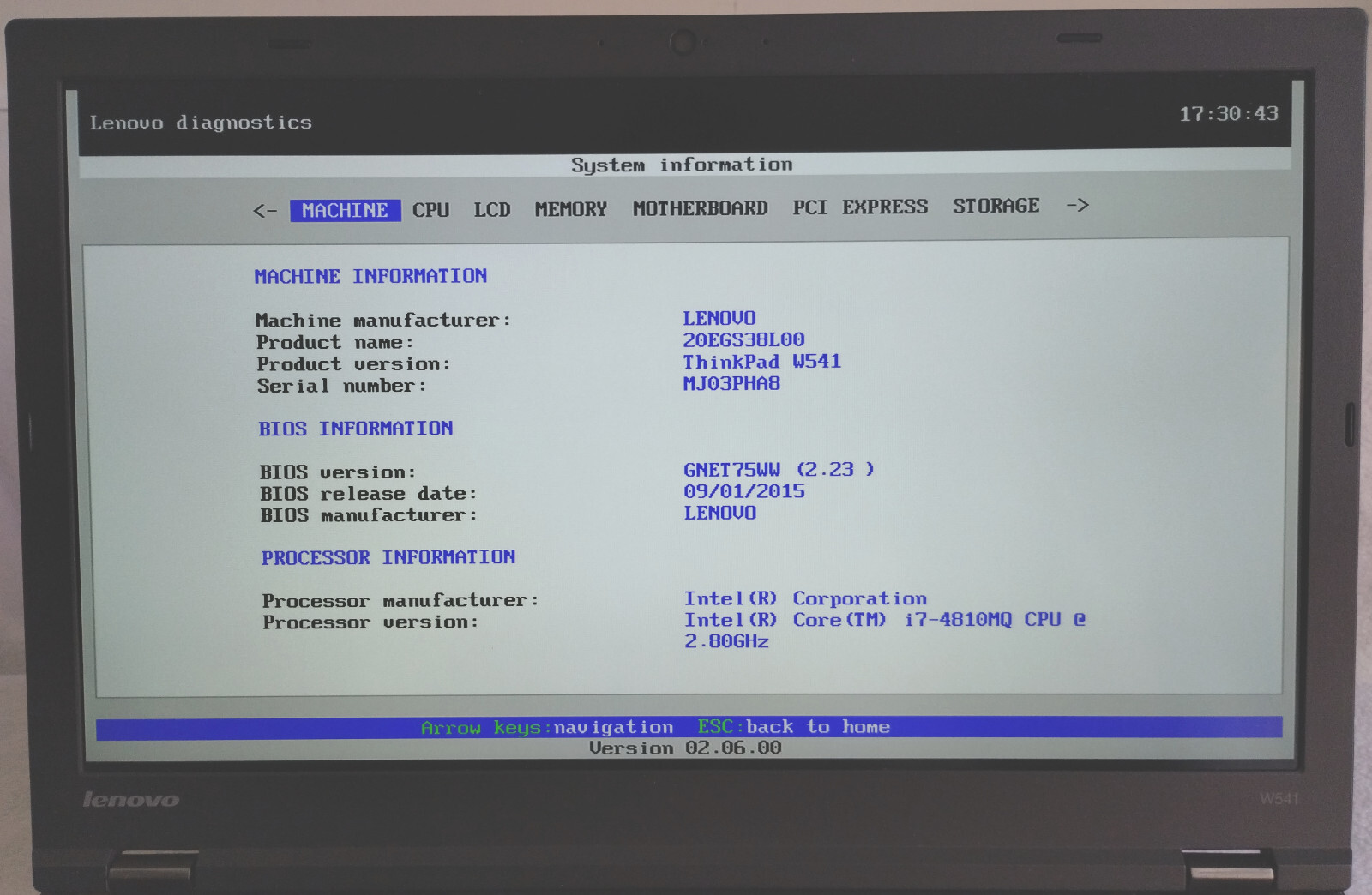
Task: Click the right arrow after STORAGE
Action: (1078, 205)
